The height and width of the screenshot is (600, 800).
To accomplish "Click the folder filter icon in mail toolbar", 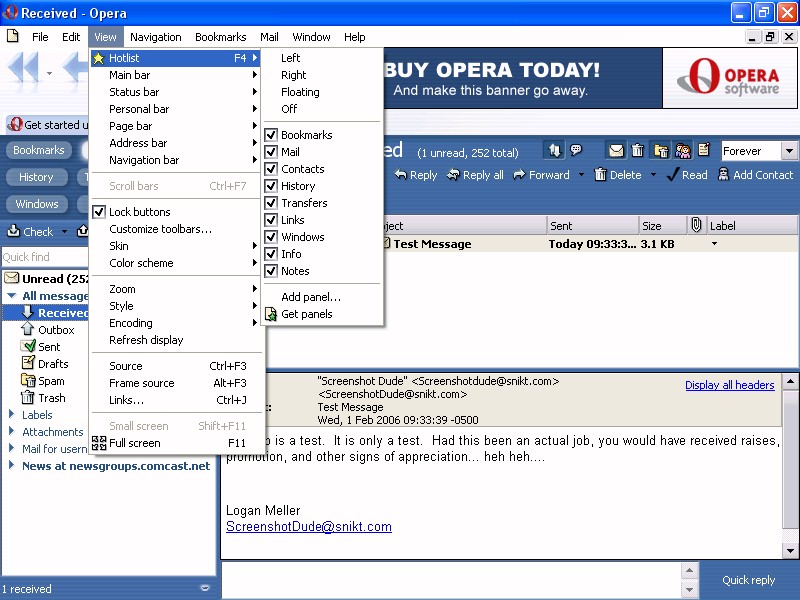I will pos(661,151).
